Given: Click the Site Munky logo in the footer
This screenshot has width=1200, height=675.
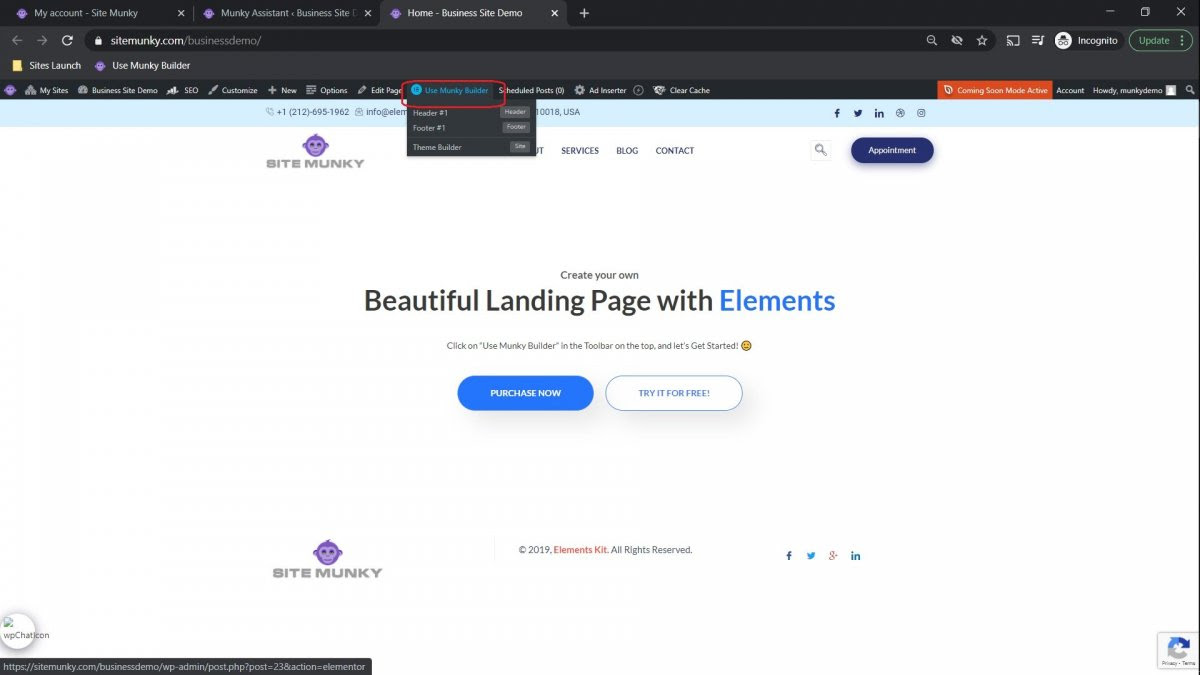Looking at the screenshot, I should tap(327, 559).
